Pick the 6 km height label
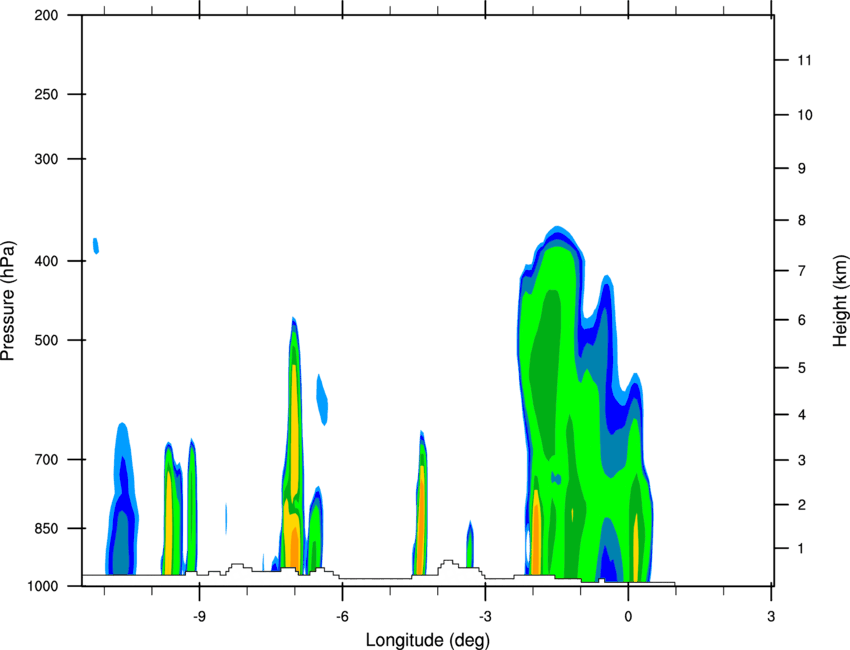 [x=801, y=320]
